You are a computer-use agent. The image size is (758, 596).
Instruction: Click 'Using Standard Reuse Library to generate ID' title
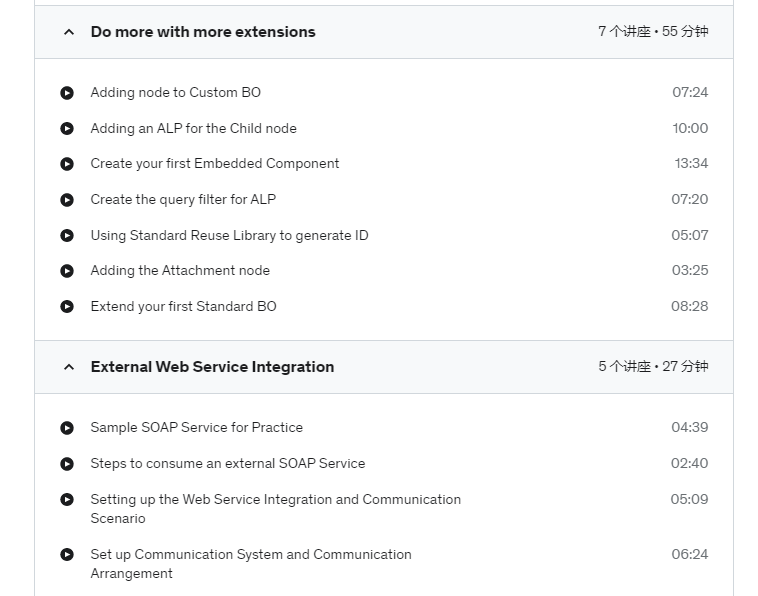tap(229, 235)
